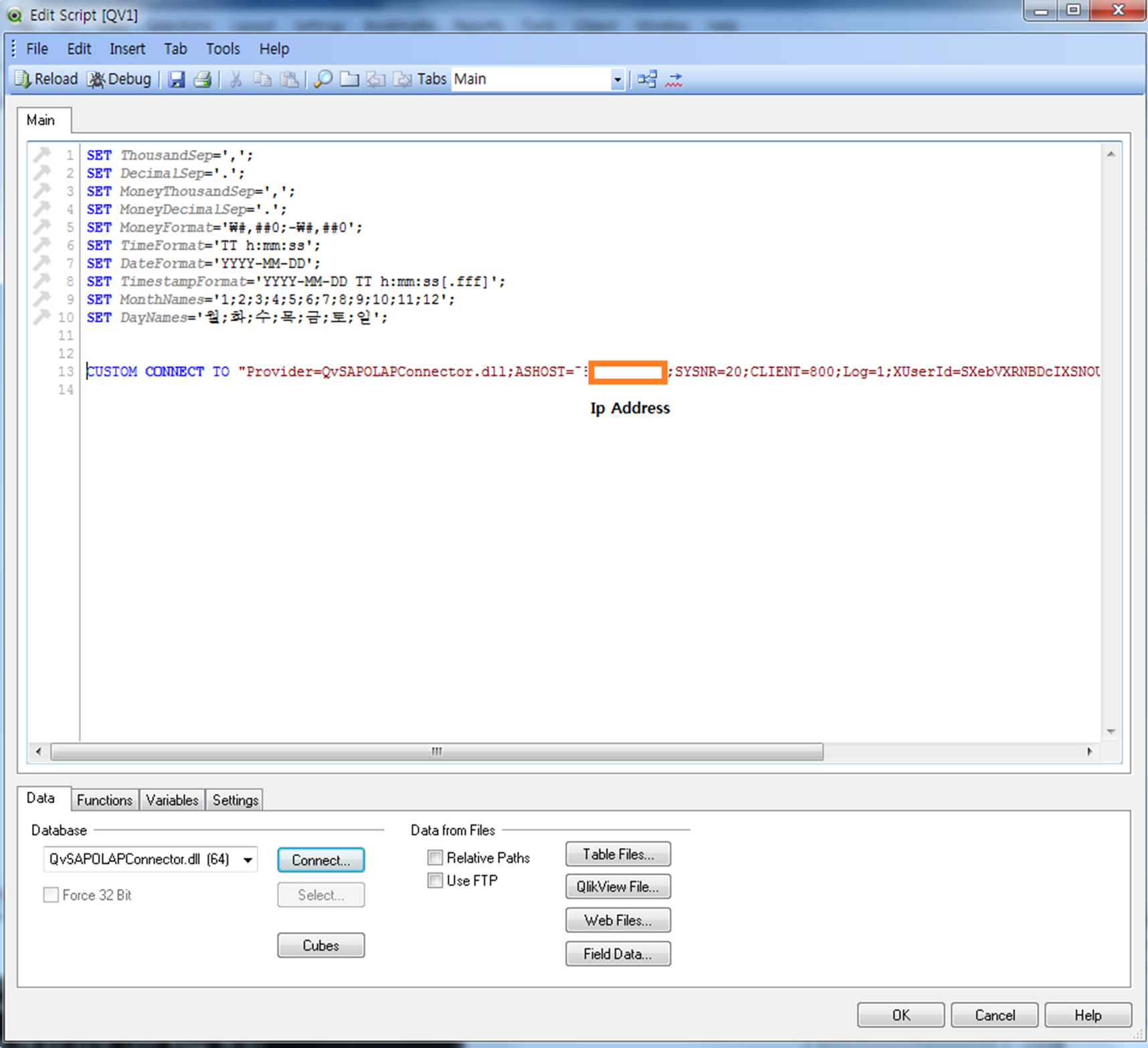
Task: Click the Select... button
Action: click(321, 895)
